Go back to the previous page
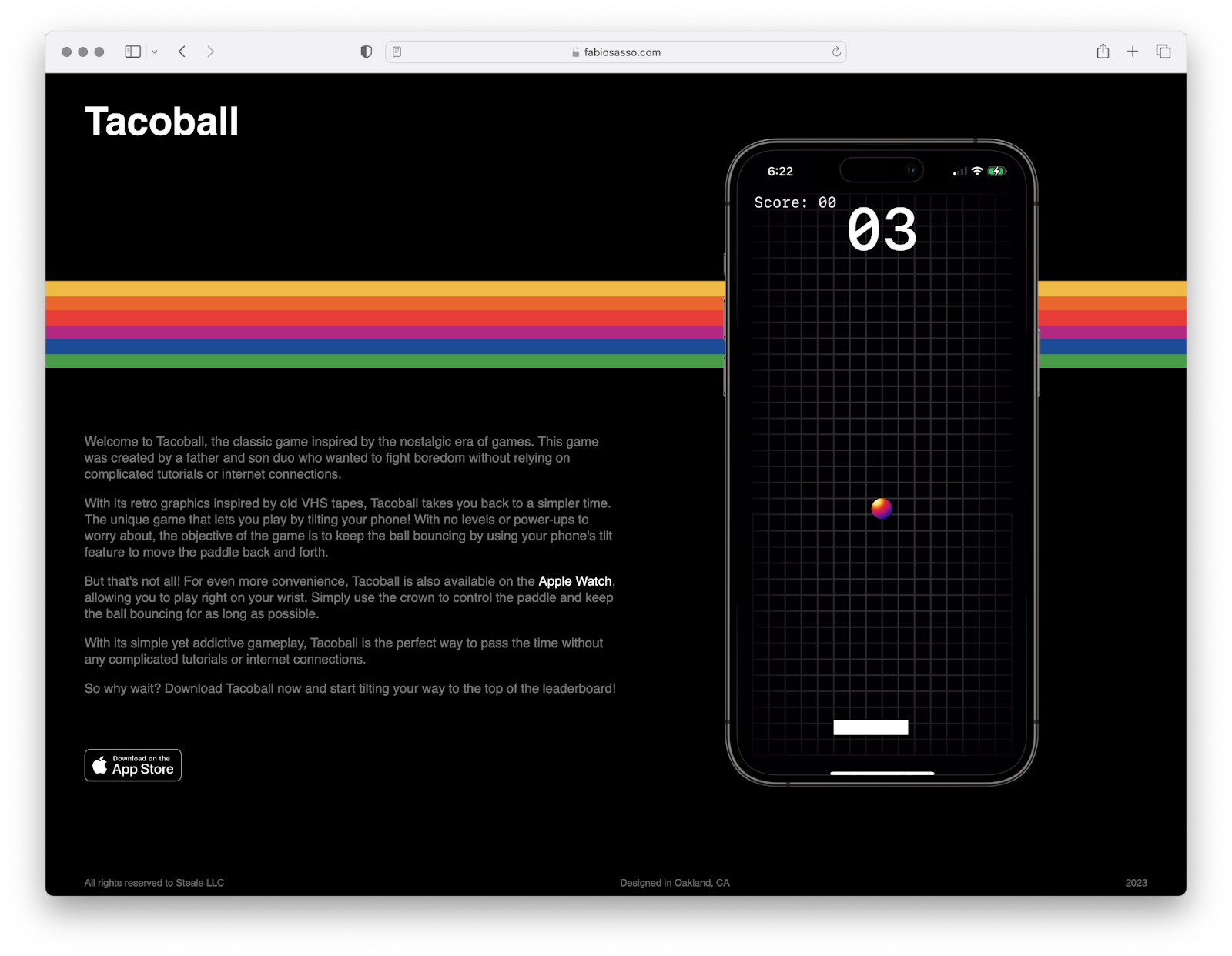Screen dimensions: 1232x956 (182, 52)
